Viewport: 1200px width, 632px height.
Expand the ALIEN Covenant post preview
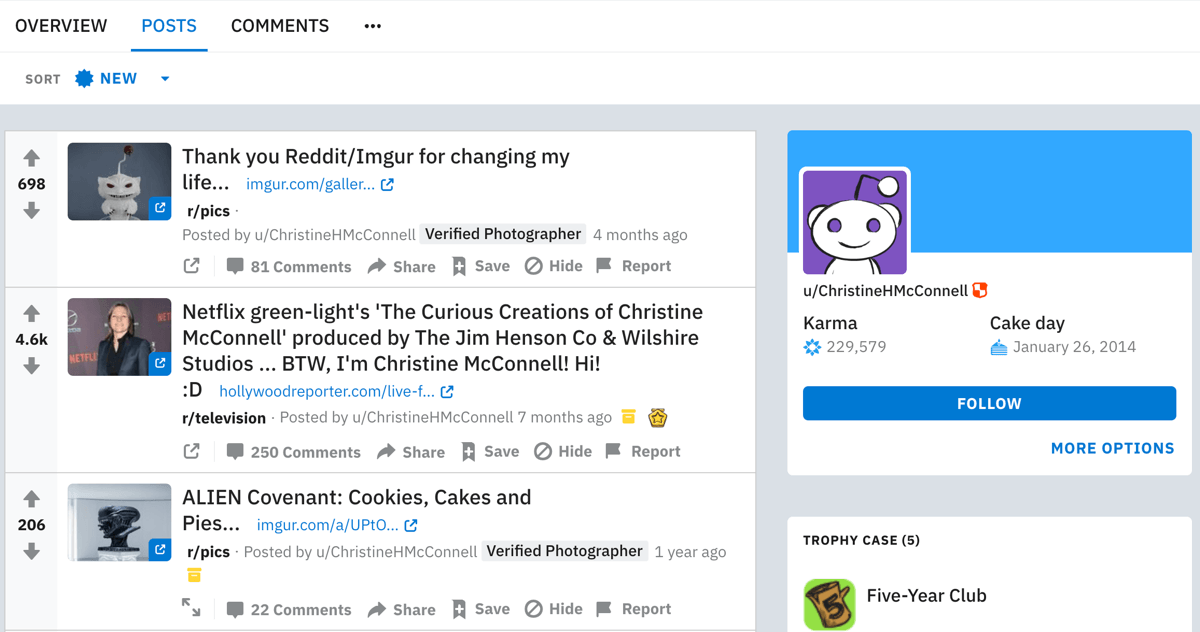191,607
